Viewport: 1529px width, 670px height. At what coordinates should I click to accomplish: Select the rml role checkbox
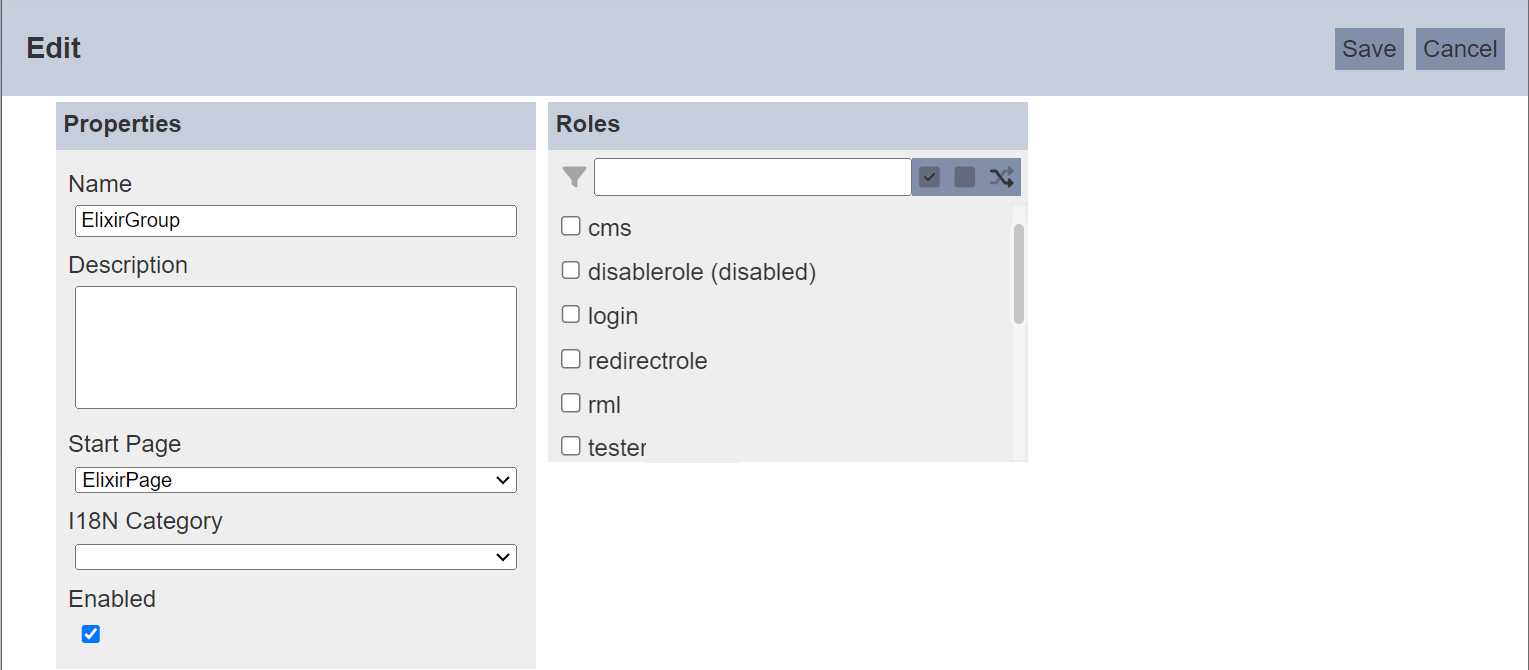(571, 403)
